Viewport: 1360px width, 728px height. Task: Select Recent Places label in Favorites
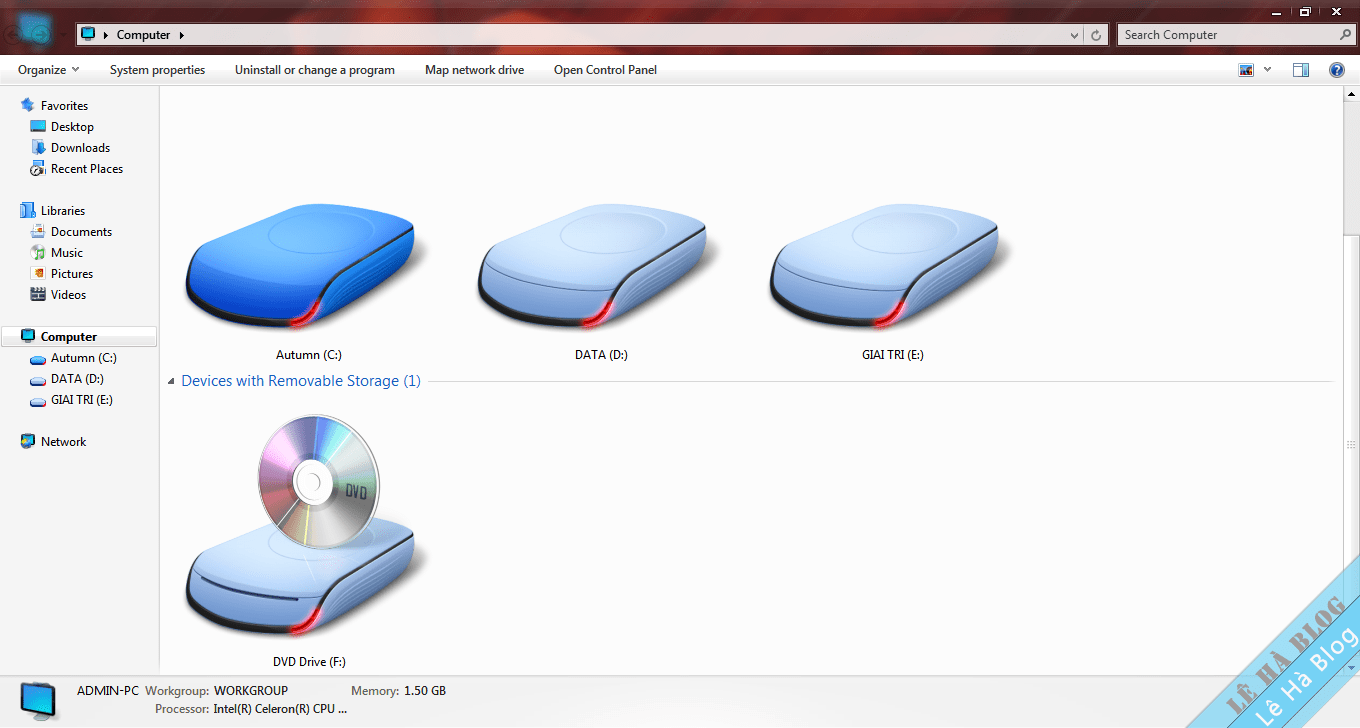[87, 169]
